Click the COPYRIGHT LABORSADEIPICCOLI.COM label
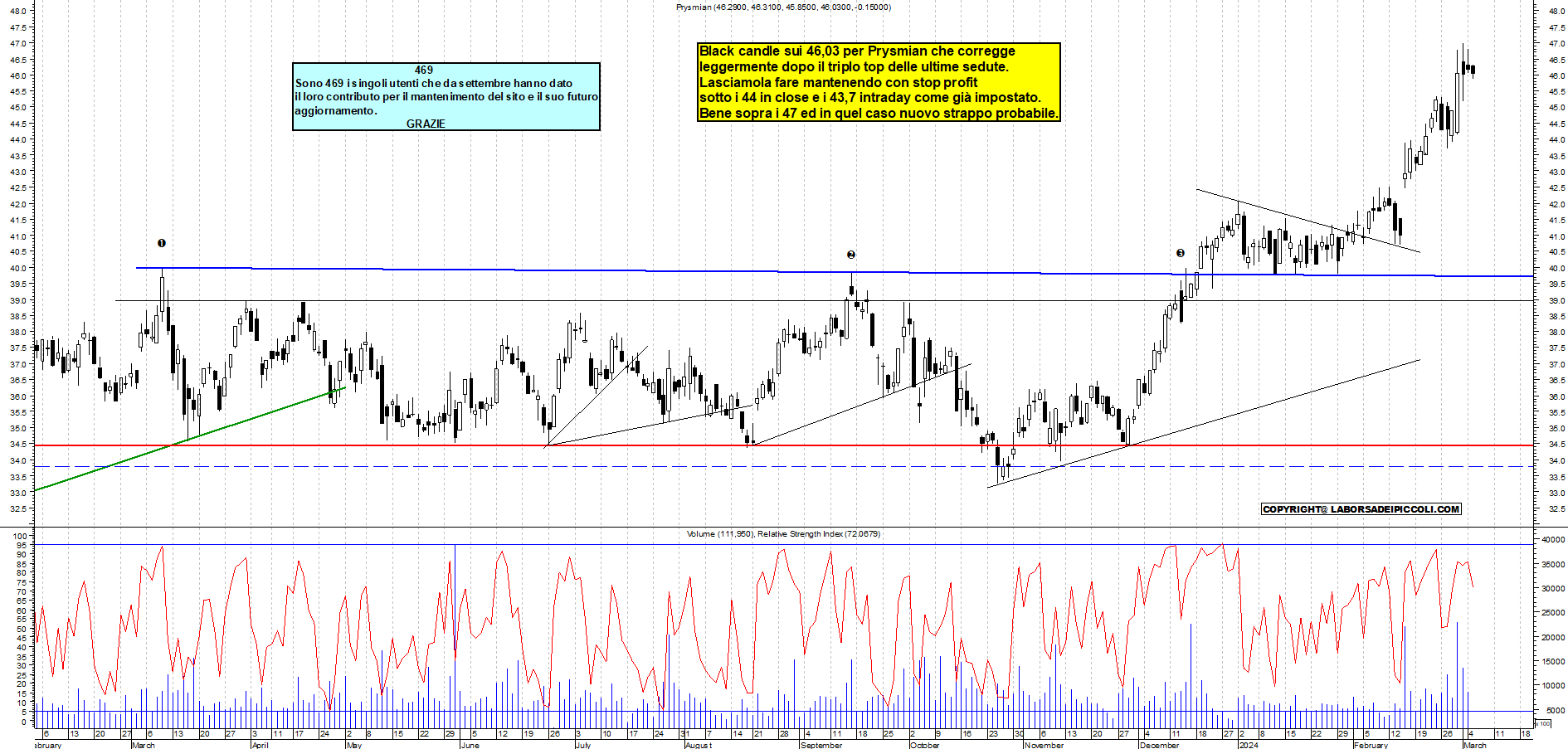This screenshot has height=749, width=1568. point(1361,509)
